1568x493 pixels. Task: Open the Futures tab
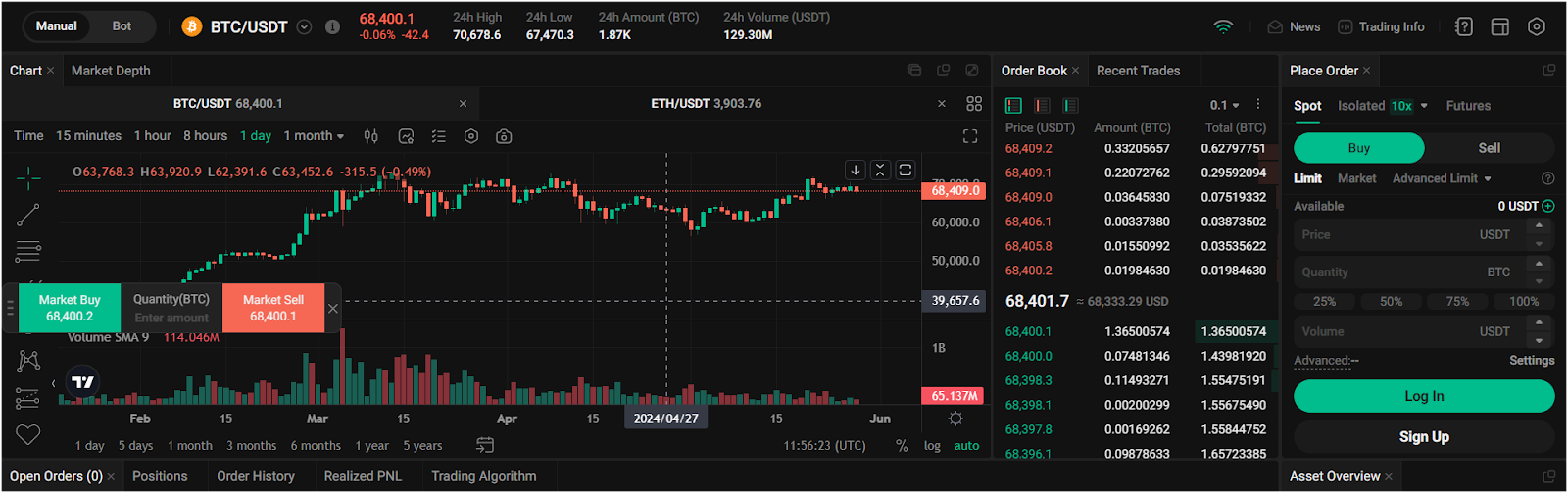click(1468, 106)
